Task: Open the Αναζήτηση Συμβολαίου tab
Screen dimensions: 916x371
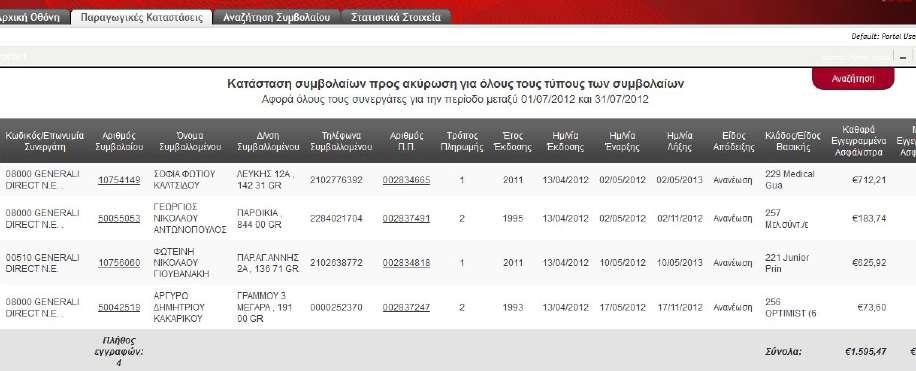Action: click(276, 17)
